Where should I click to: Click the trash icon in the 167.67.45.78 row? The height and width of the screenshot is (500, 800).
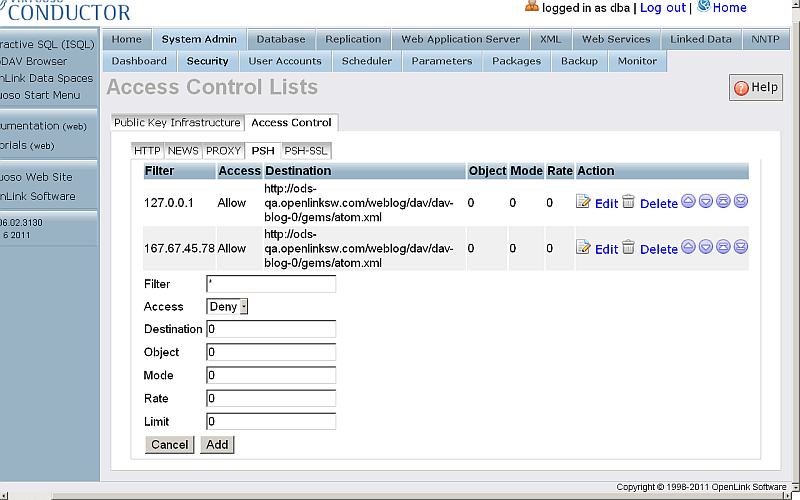pos(628,248)
